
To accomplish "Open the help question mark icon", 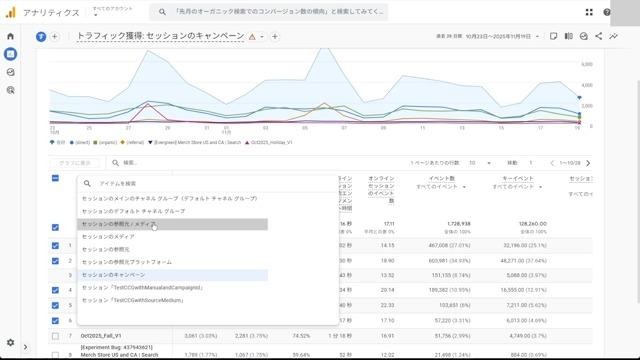I will pyautogui.click(x=607, y=12).
